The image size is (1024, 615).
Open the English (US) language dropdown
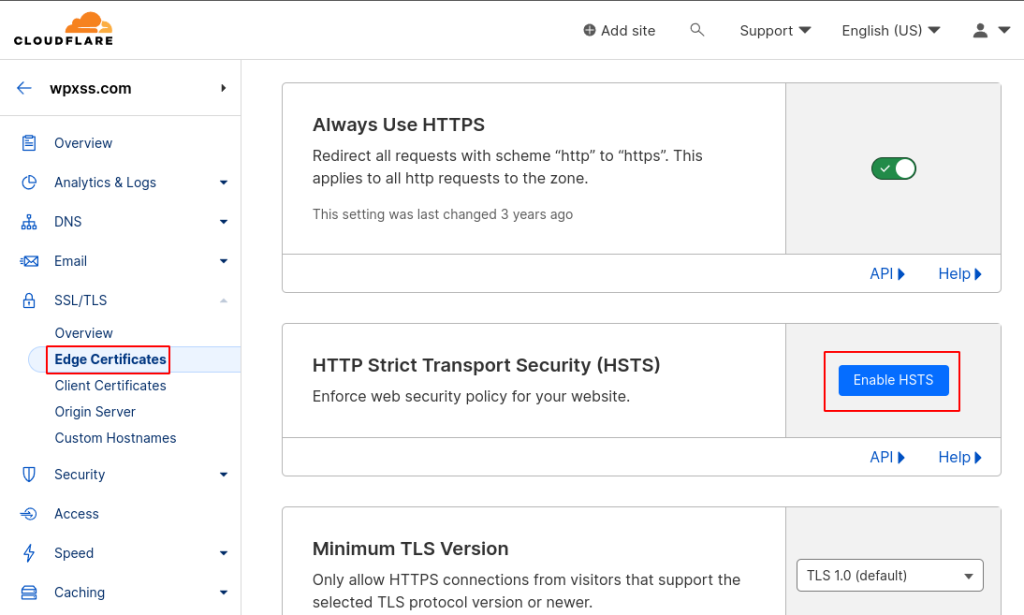click(891, 31)
